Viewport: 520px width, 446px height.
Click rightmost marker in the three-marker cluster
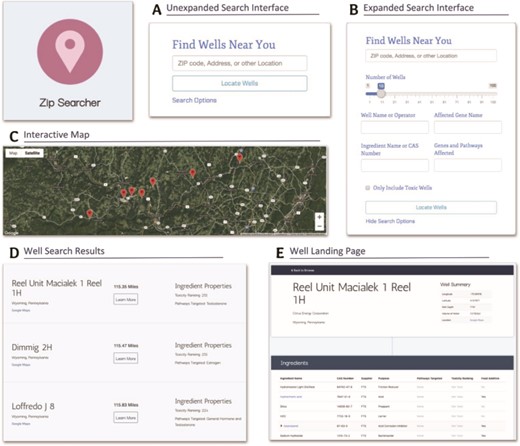pos(142,193)
